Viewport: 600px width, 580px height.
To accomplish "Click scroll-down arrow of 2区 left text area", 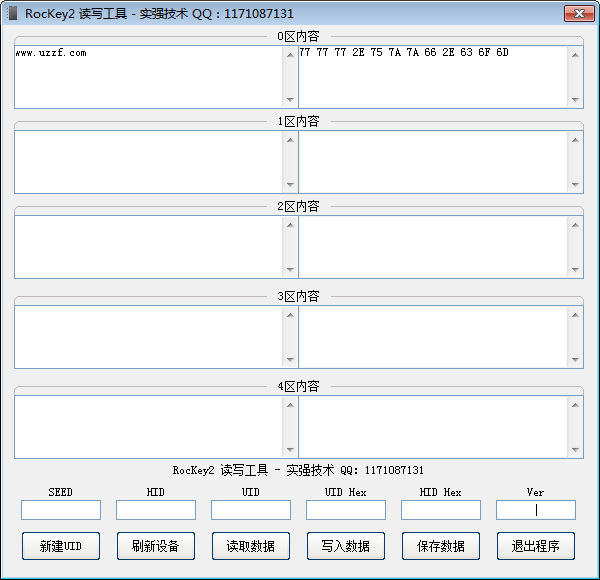I will pos(290,269).
